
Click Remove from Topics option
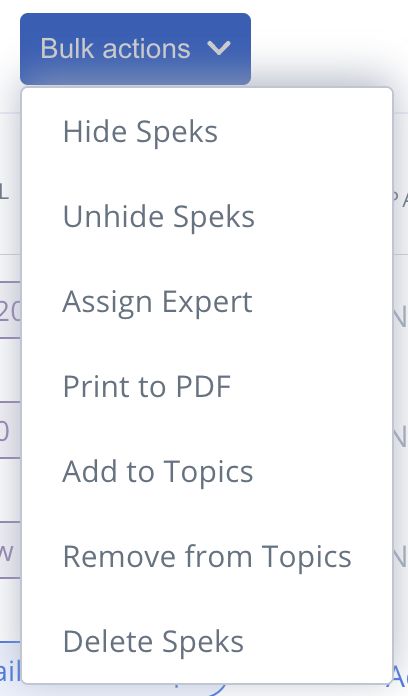[207, 557]
